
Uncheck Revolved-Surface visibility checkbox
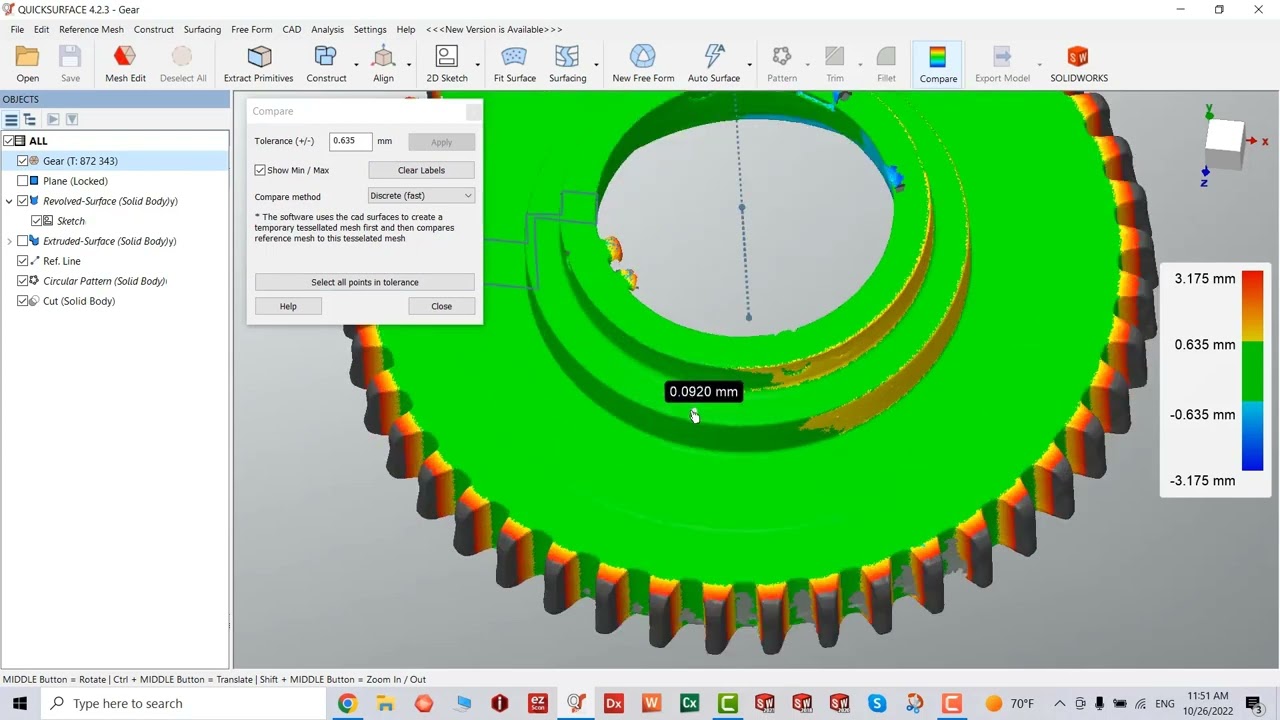(23, 201)
